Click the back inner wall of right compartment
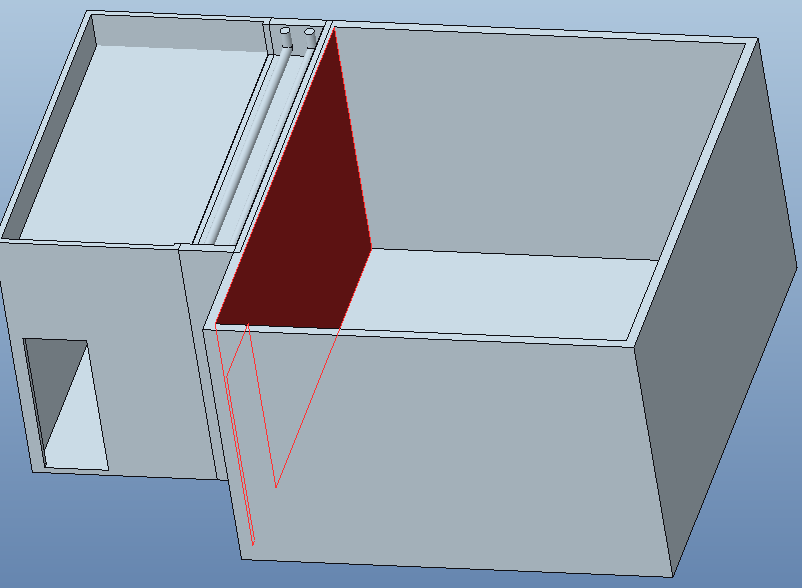 520,140
